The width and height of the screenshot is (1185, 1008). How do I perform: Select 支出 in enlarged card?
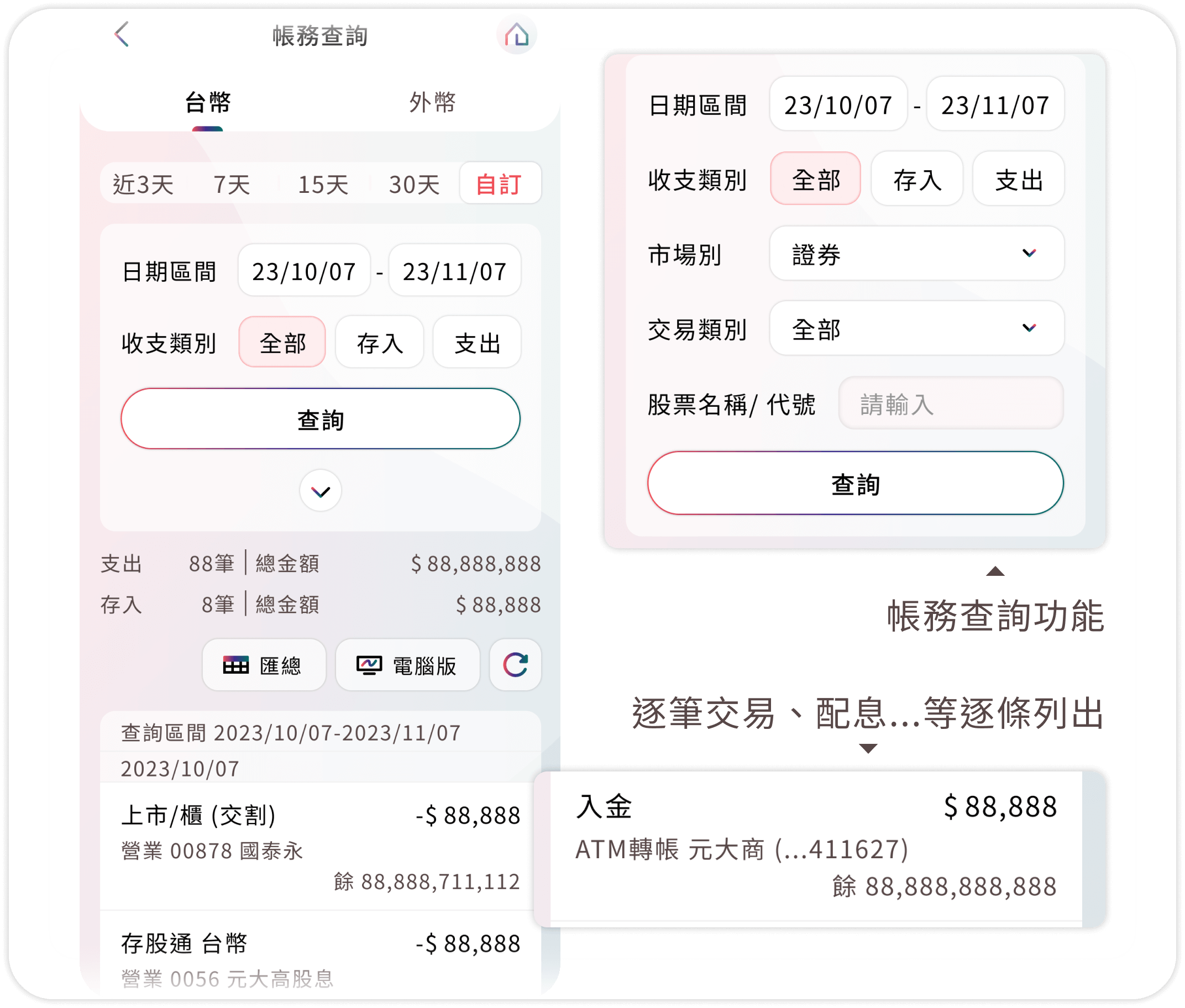coord(1019,179)
